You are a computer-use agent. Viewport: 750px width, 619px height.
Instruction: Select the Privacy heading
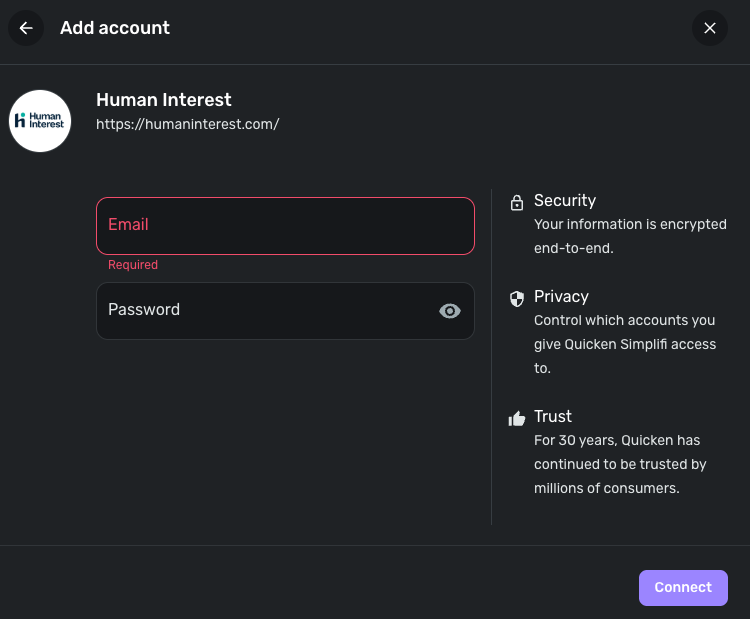click(x=561, y=296)
